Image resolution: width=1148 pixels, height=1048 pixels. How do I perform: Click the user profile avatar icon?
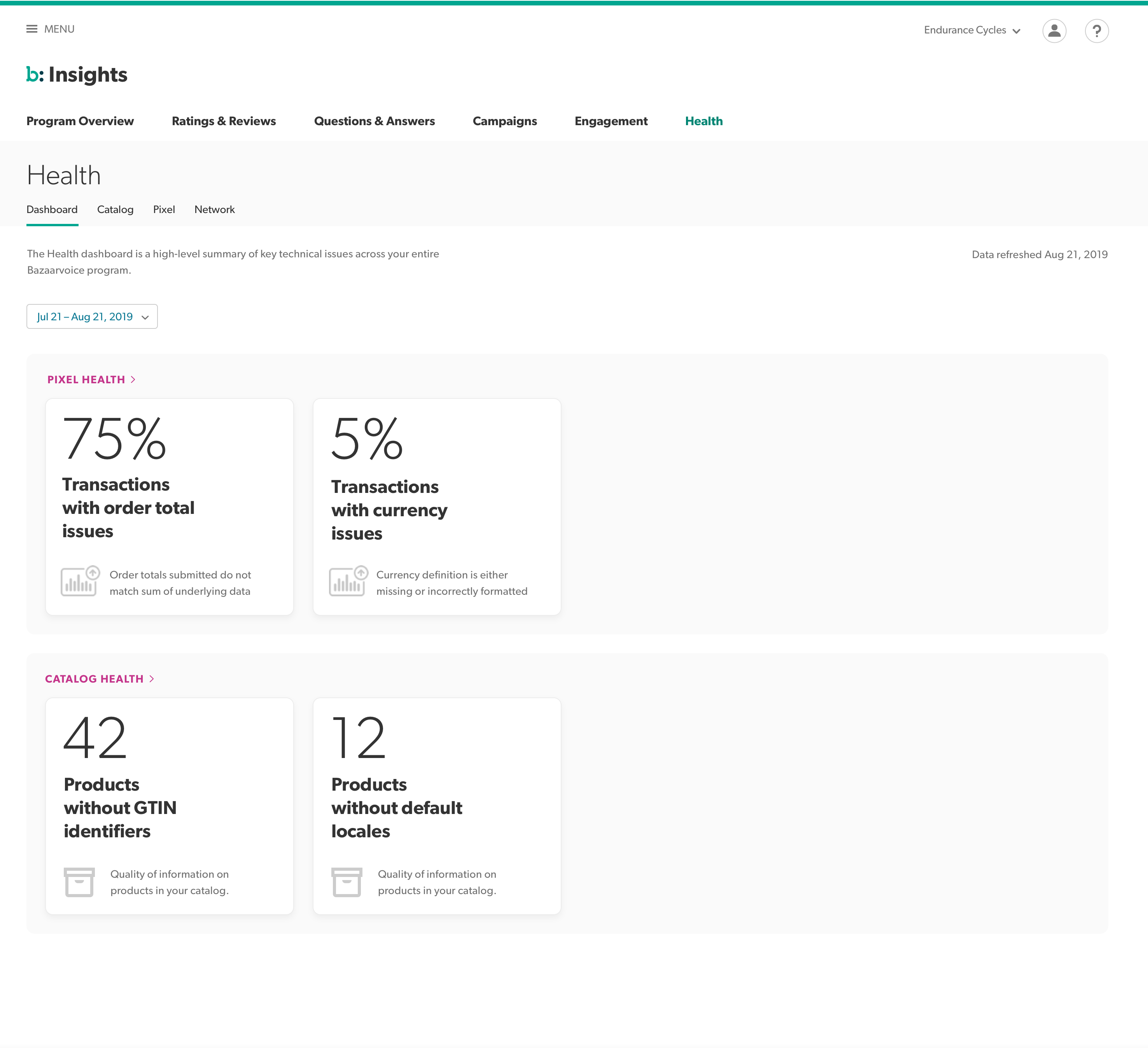point(1054,31)
